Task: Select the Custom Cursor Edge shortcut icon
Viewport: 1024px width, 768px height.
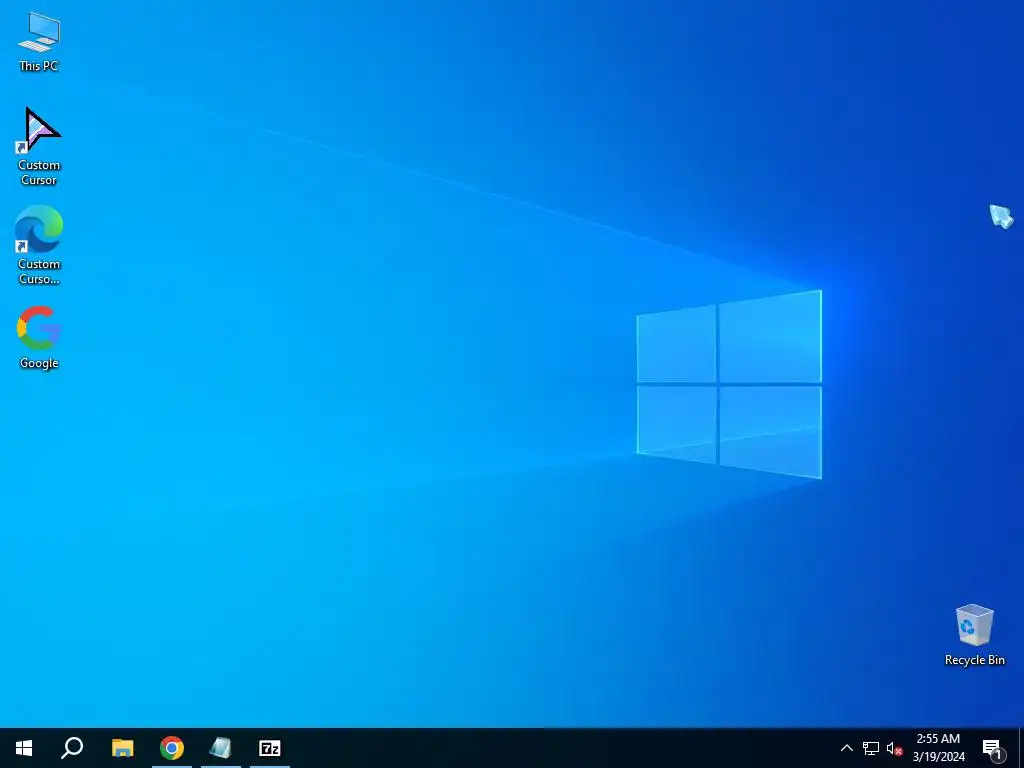Action: click(x=39, y=246)
